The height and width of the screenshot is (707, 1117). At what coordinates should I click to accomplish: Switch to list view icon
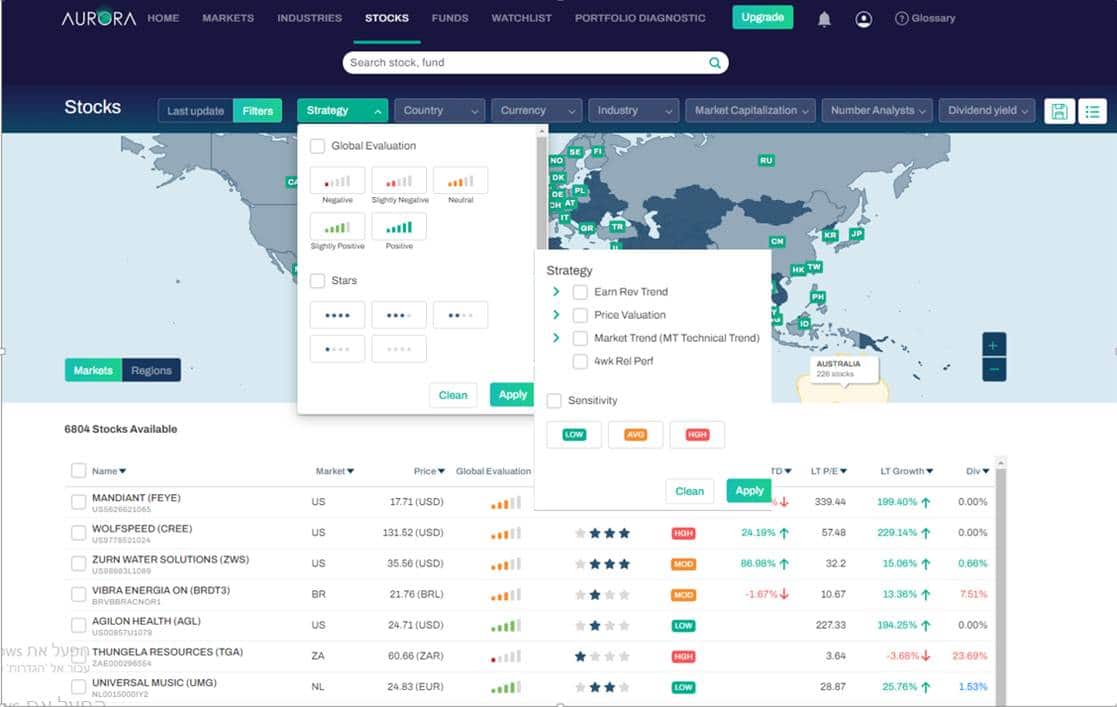1092,111
